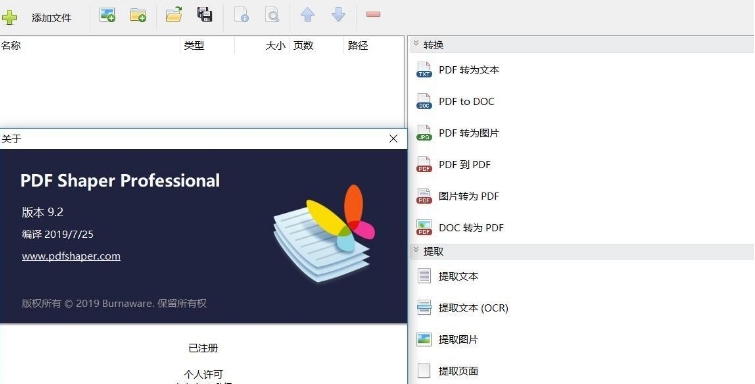The width and height of the screenshot is (755, 384).
Task: Collapse the 转换 section
Action: coord(416,44)
